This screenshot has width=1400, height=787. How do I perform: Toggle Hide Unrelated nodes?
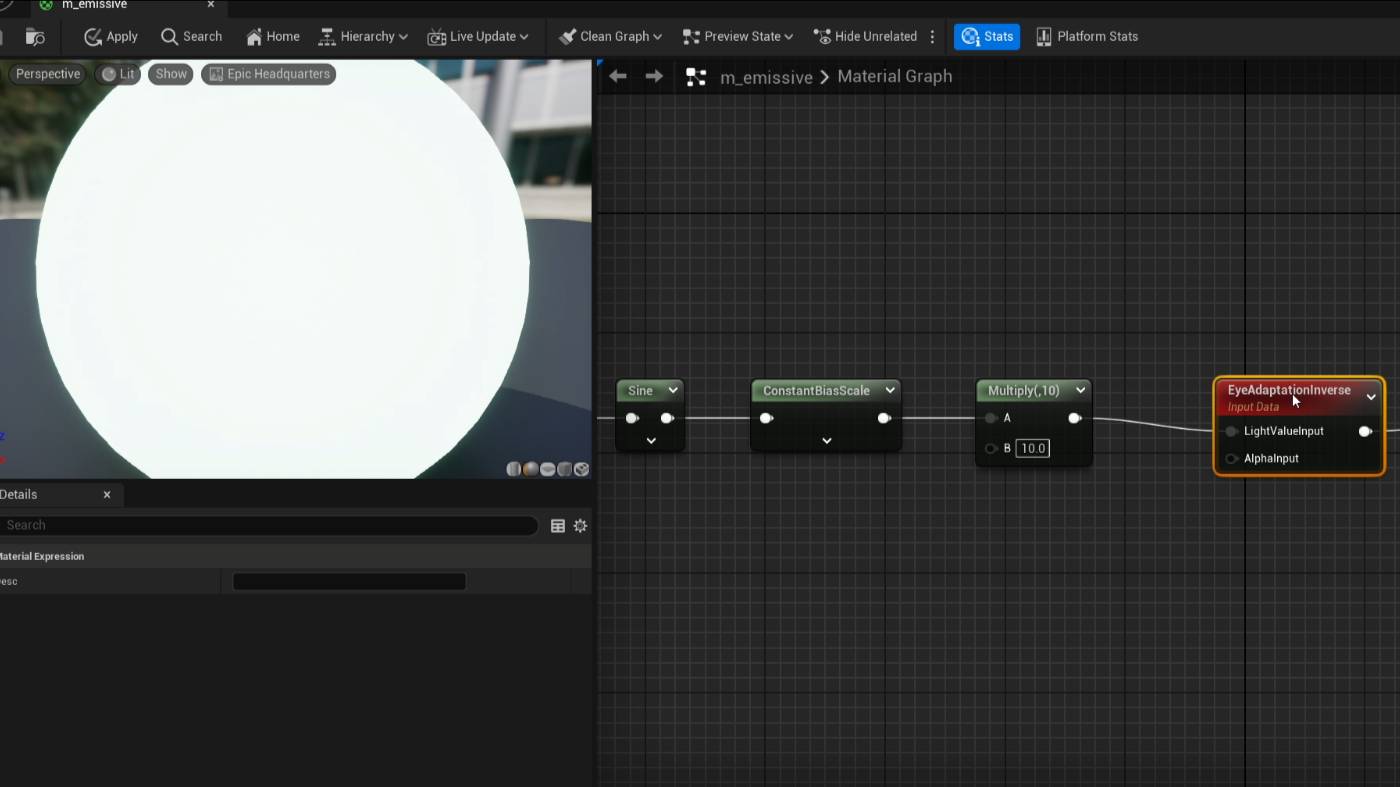coord(865,37)
